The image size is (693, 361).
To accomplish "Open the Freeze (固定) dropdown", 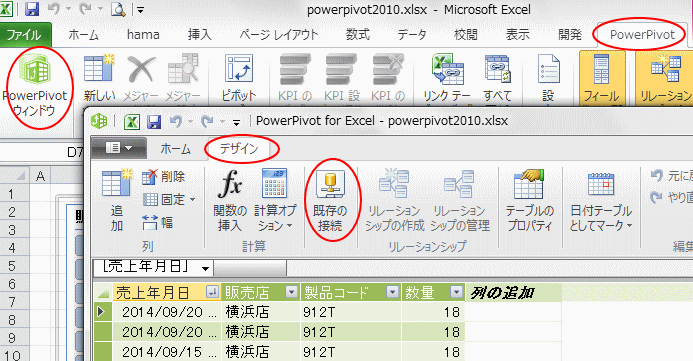I will [x=169, y=200].
